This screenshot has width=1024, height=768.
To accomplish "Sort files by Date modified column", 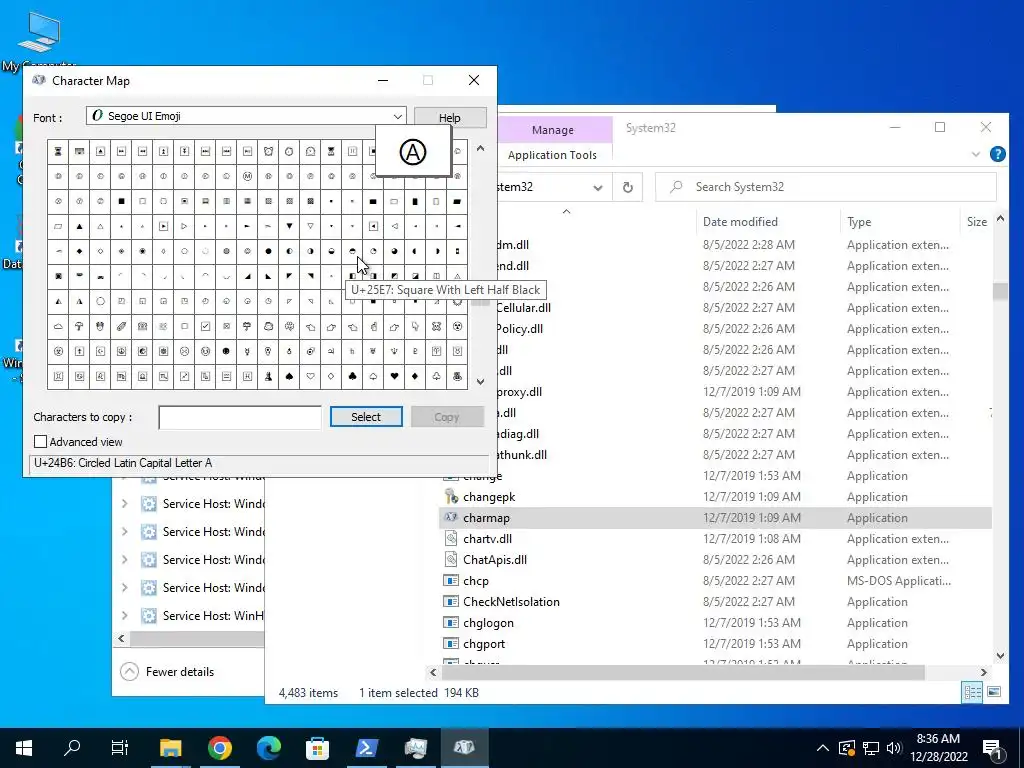I will [x=740, y=222].
